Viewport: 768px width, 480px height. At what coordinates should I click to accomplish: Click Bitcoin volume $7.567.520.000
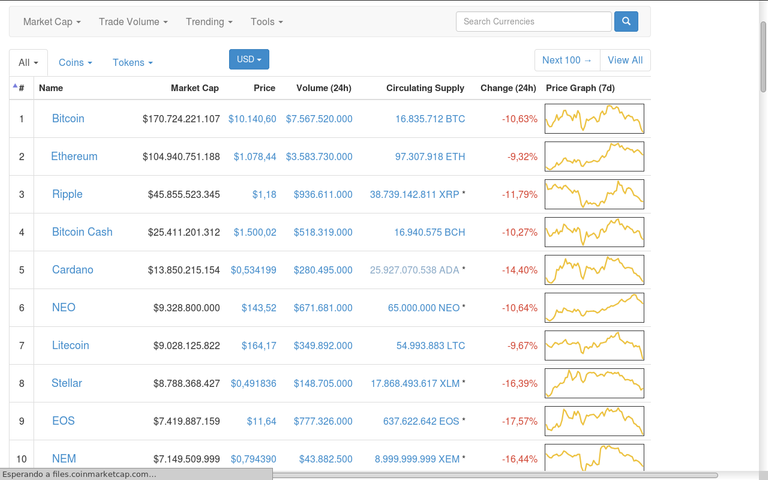[x=319, y=119]
